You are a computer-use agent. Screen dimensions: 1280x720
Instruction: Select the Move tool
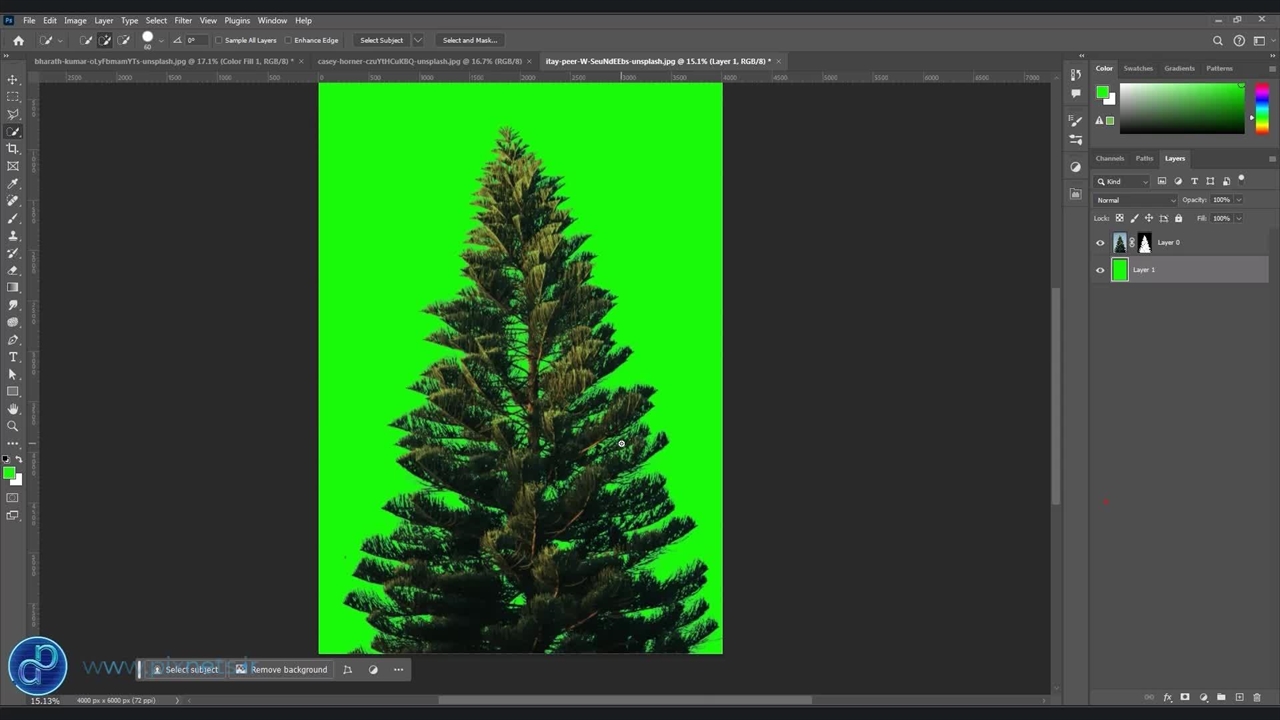13,79
